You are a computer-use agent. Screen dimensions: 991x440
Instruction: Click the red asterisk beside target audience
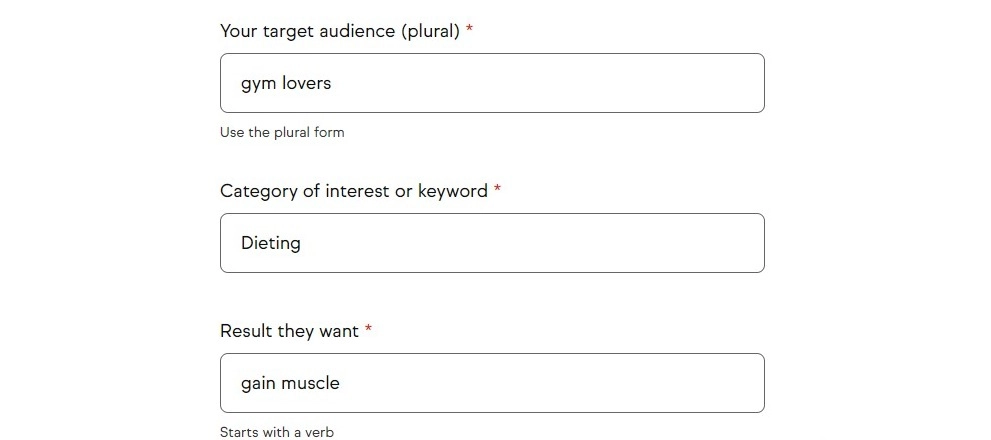[x=469, y=30]
